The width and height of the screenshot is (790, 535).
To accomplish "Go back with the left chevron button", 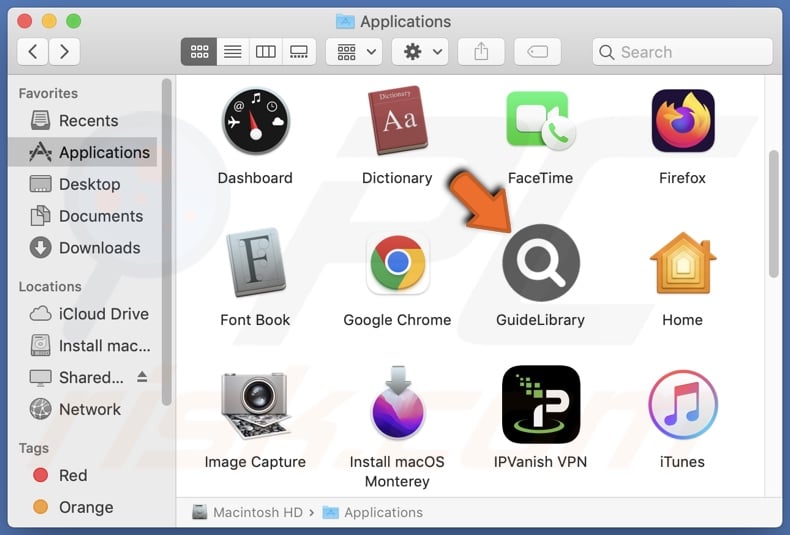I will point(33,51).
